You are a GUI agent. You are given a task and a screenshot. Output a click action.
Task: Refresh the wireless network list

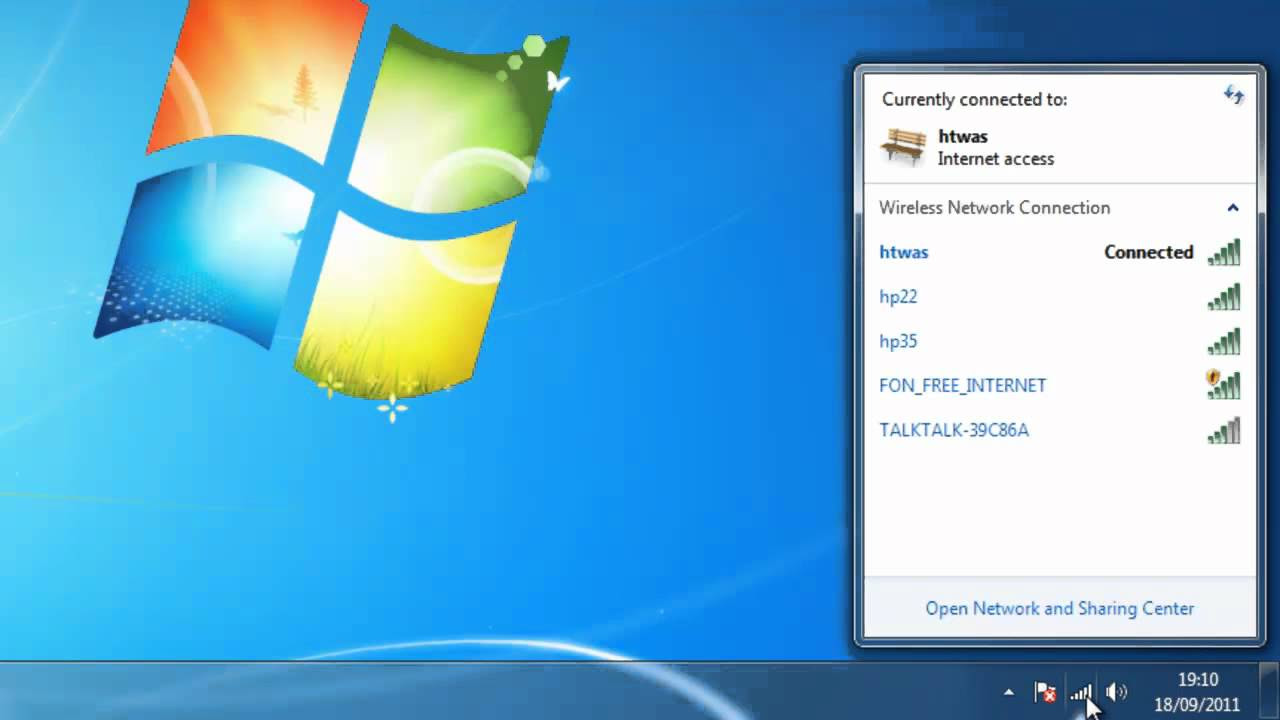(x=1234, y=95)
